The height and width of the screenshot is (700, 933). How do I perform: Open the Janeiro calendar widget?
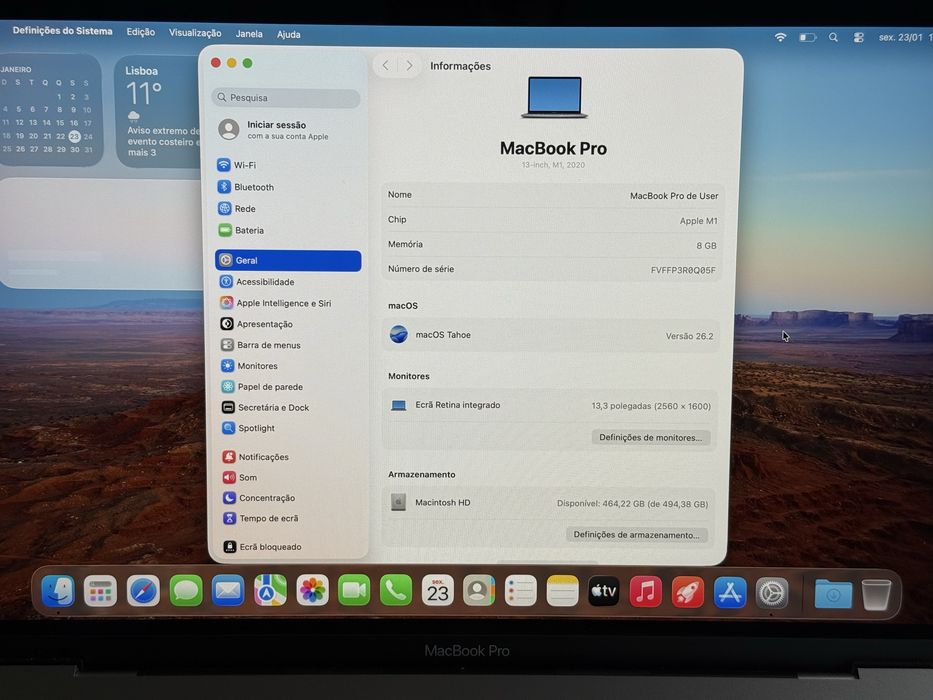(49, 111)
